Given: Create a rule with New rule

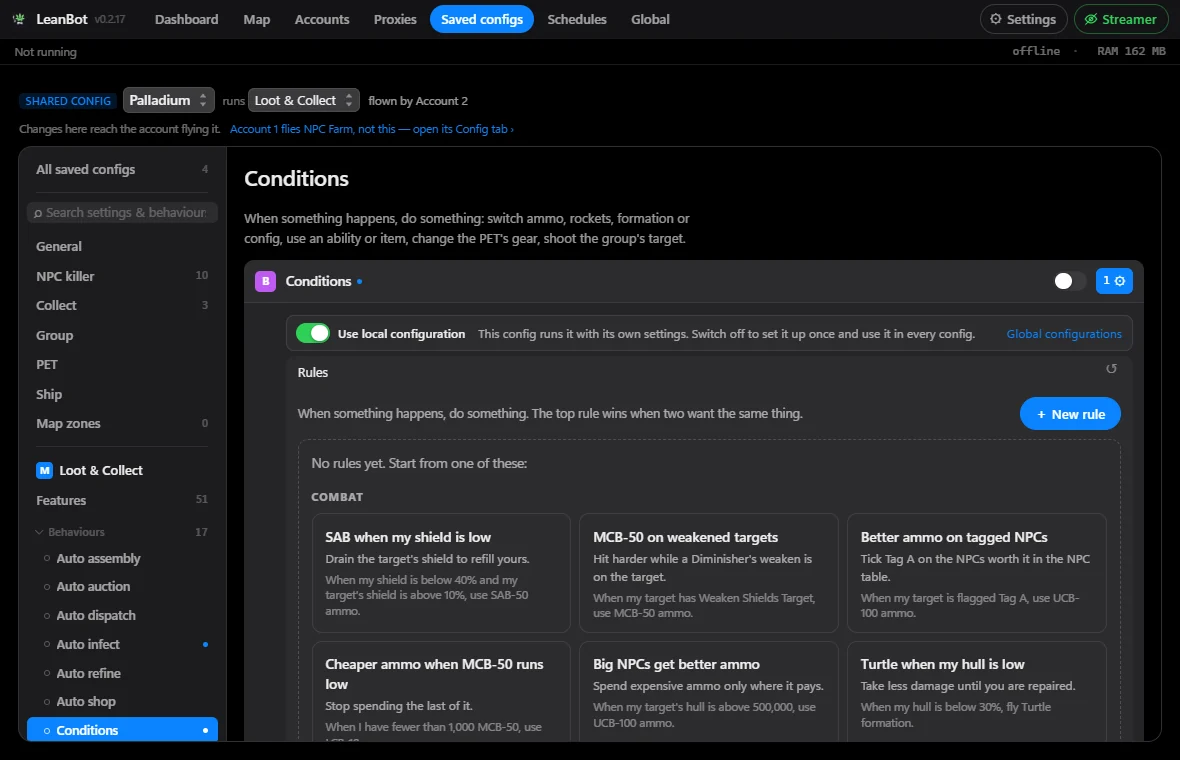Looking at the screenshot, I should [x=1070, y=414].
